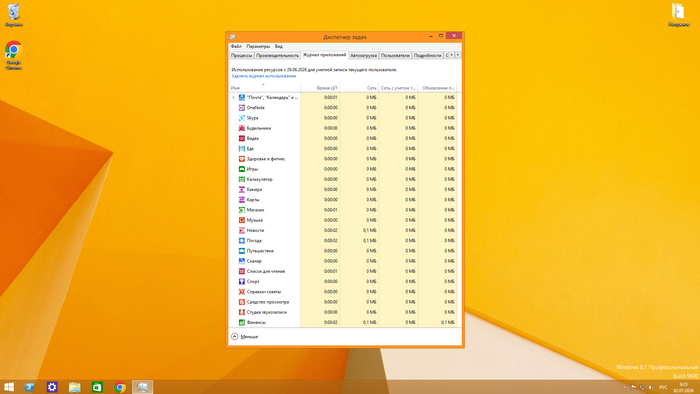Select the Журнал приложений tab
Screen dimensions: 700x394
325,55
